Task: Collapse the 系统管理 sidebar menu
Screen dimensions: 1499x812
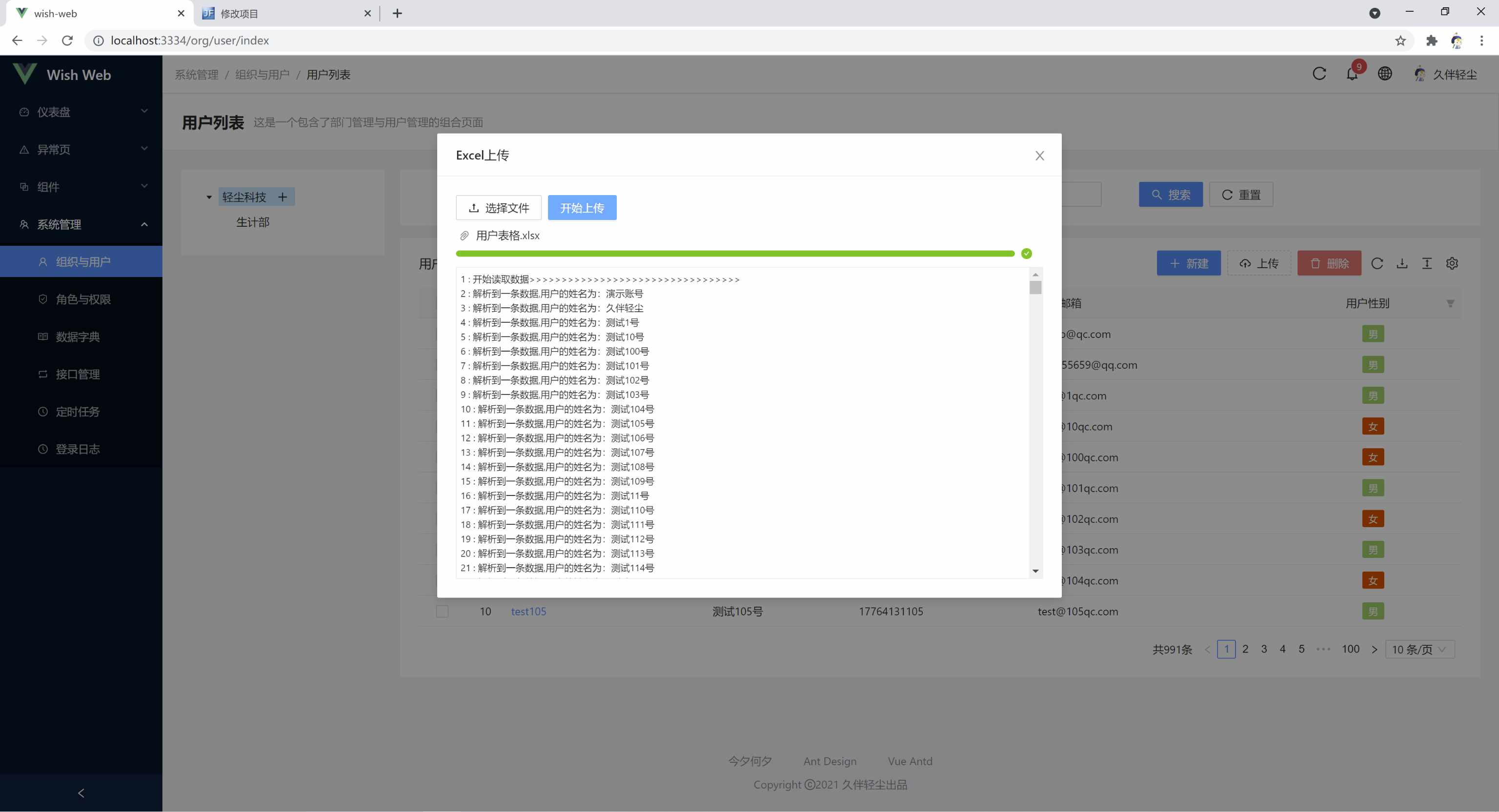Action: click(x=81, y=224)
